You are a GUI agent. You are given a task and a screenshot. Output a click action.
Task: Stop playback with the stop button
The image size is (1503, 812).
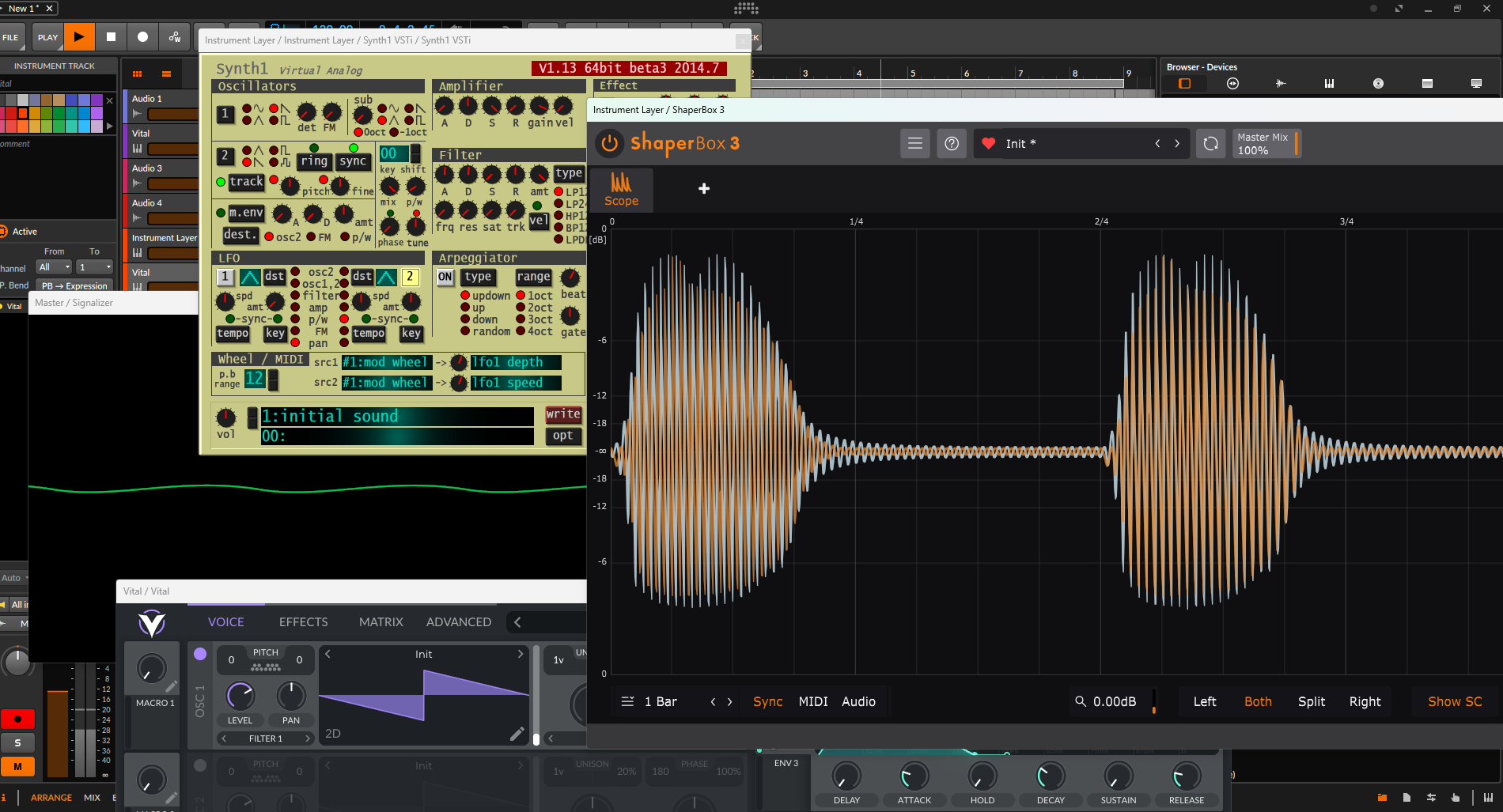click(x=111, y=37)
